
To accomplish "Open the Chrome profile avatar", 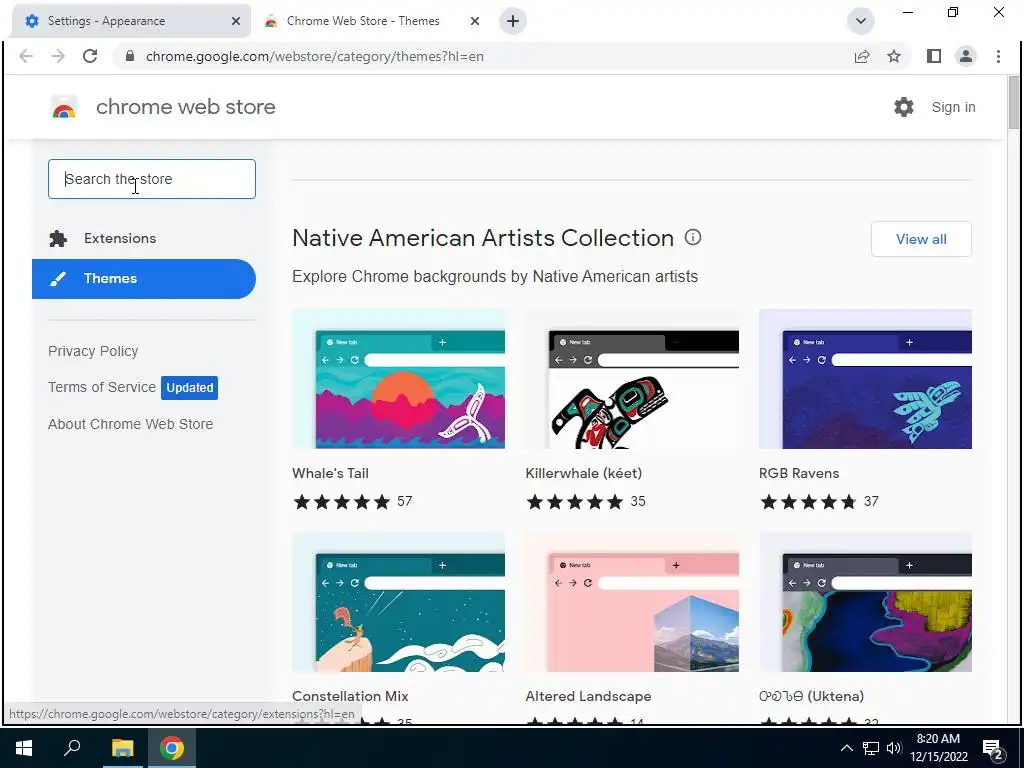I will point(966,56).
